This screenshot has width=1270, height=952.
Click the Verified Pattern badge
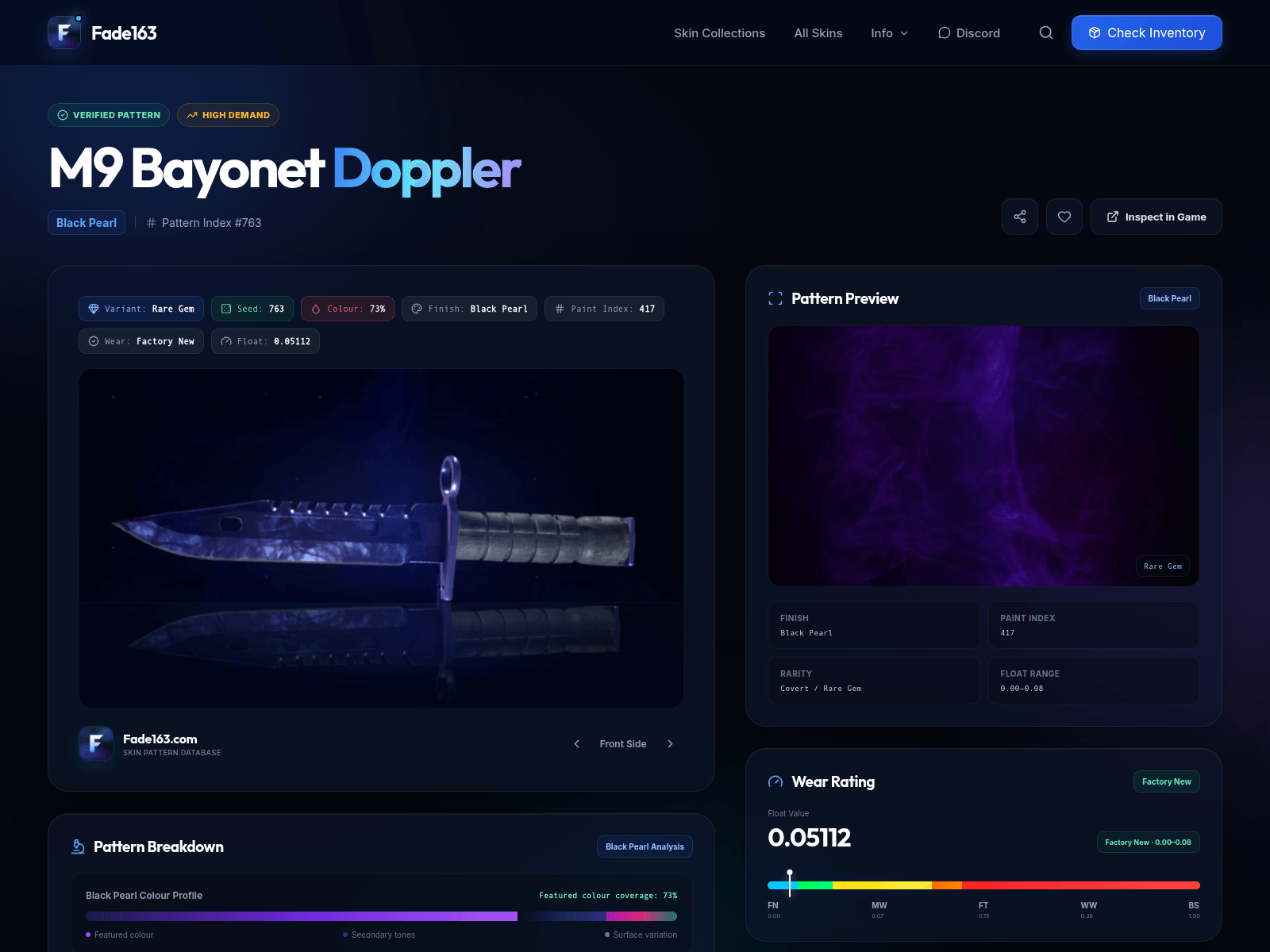tap(109, 115)
